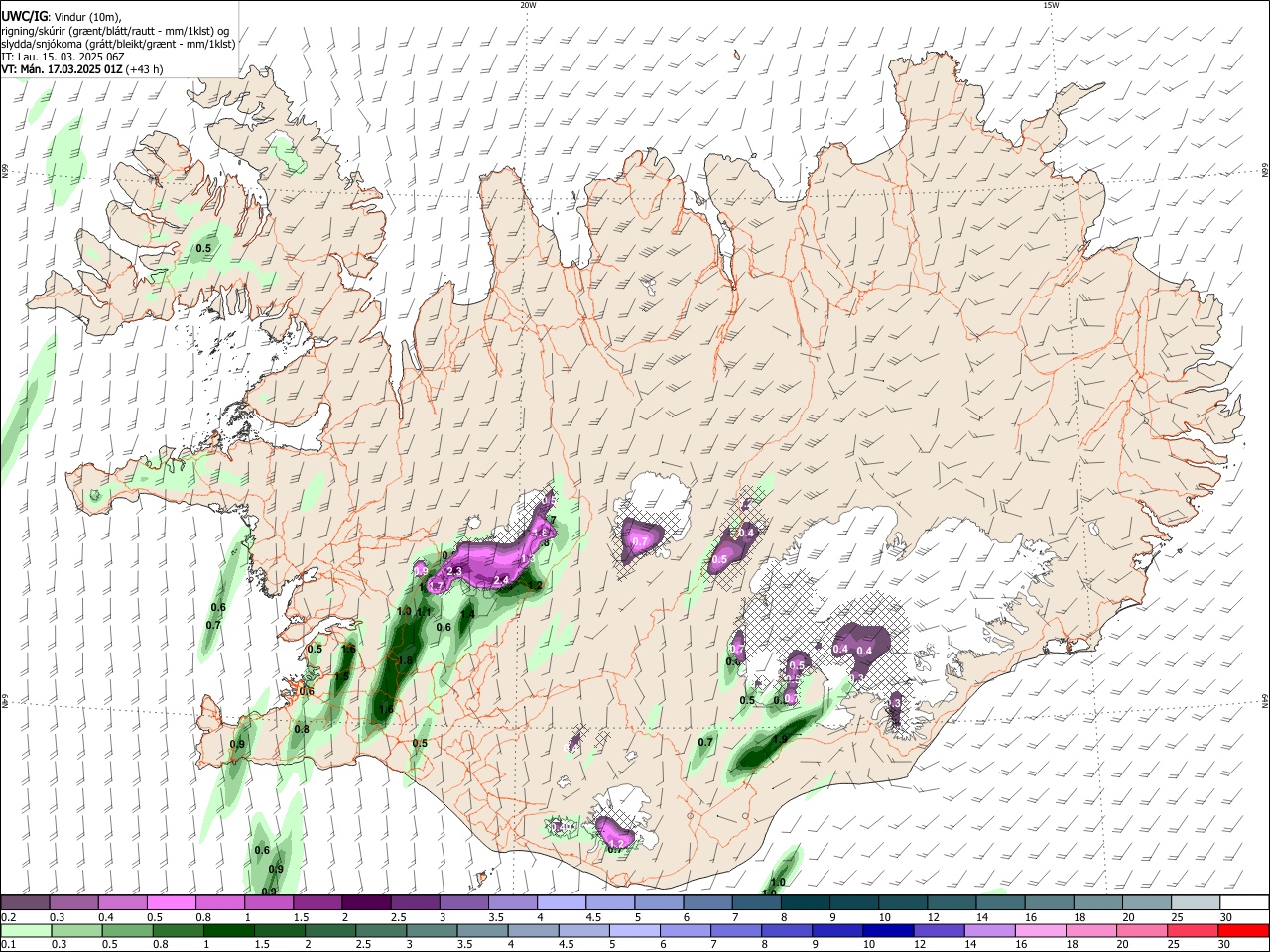
Task: Click the upper legend swatch starting at 1.5
Action: pyautogui.click(x=317, y=902)
